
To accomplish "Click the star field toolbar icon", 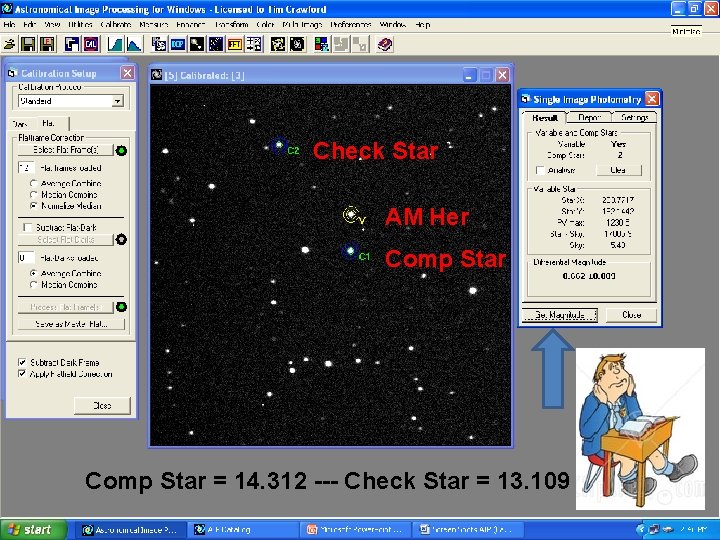I will click(216, 45).
